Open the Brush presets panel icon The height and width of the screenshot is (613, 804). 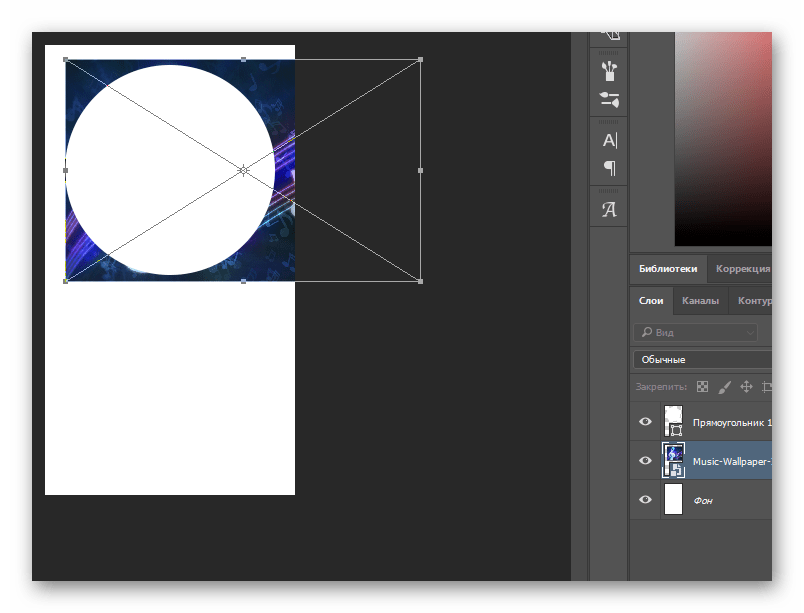click(x=609, y=71)
